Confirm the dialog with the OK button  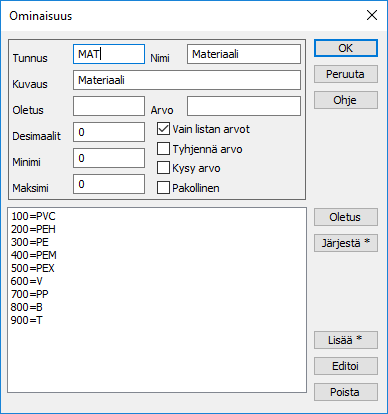point(346,48)
